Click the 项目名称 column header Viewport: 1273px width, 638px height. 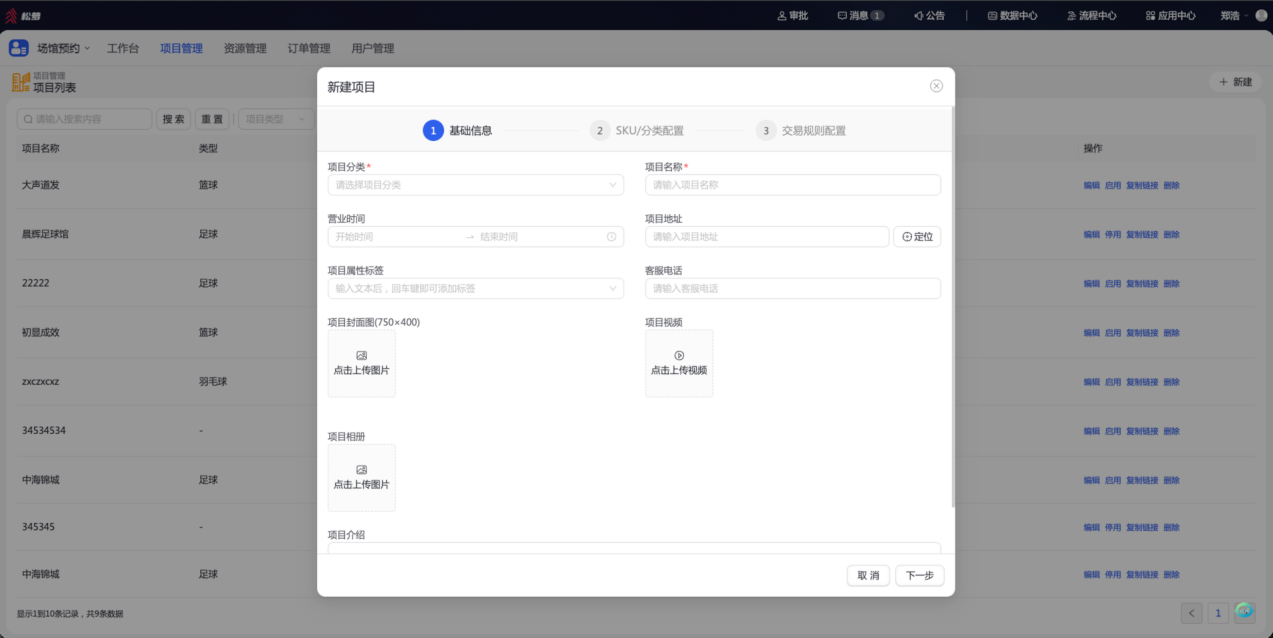[x=41, y=148]
